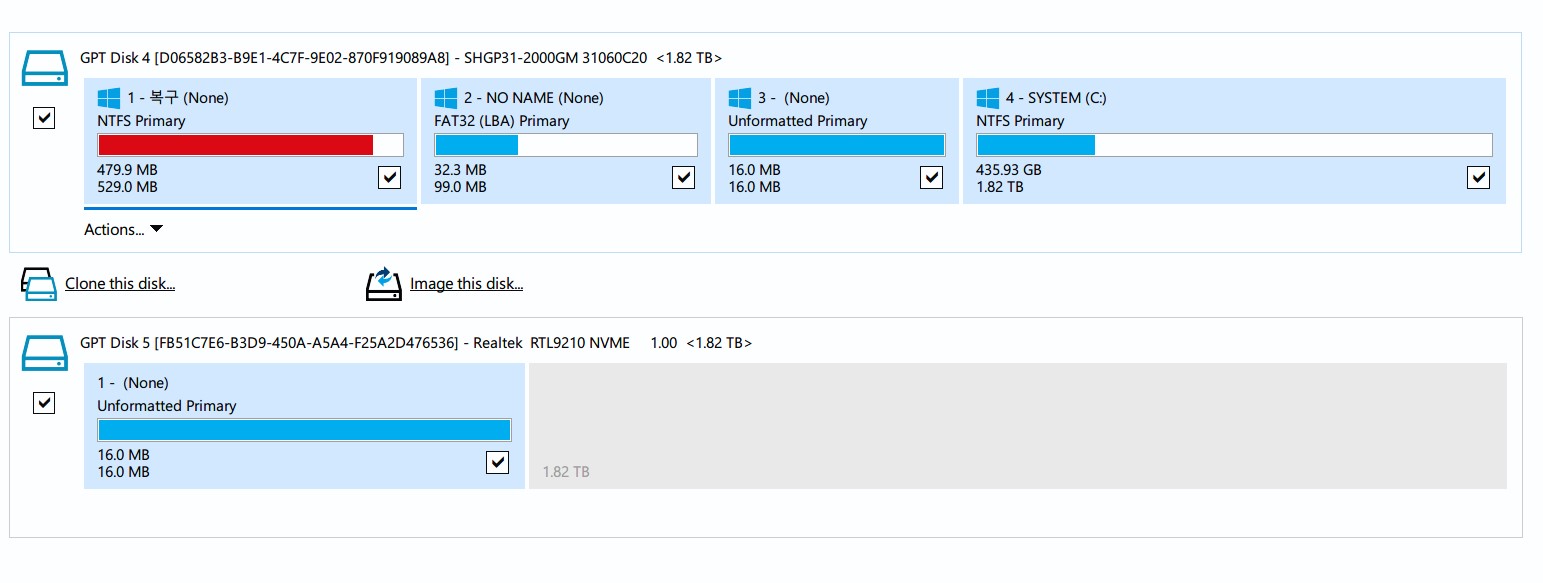Click the usage bar of SYSTEM (C:) partition

pos(1234,145)
